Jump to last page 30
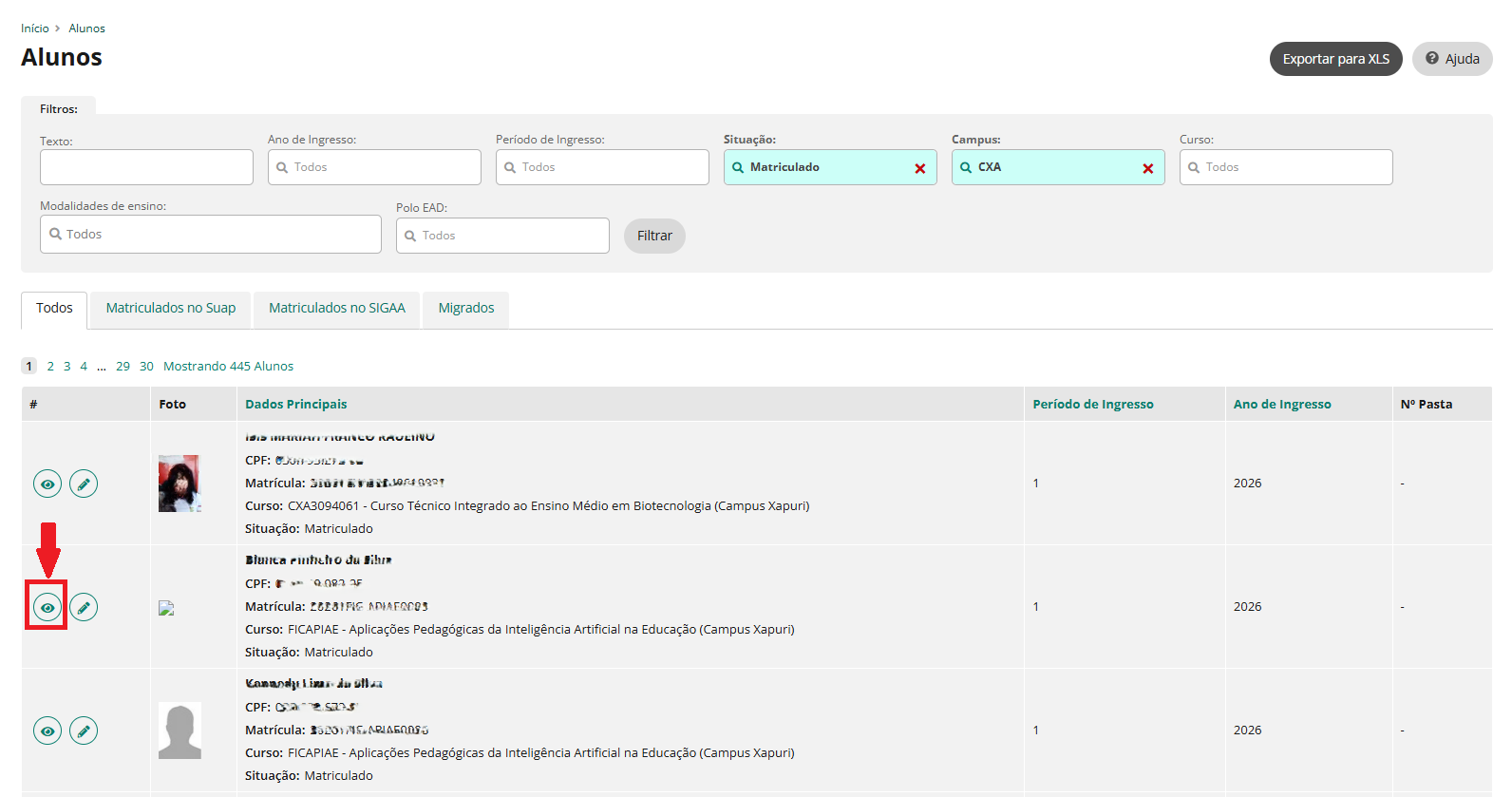 pos(146,366)
